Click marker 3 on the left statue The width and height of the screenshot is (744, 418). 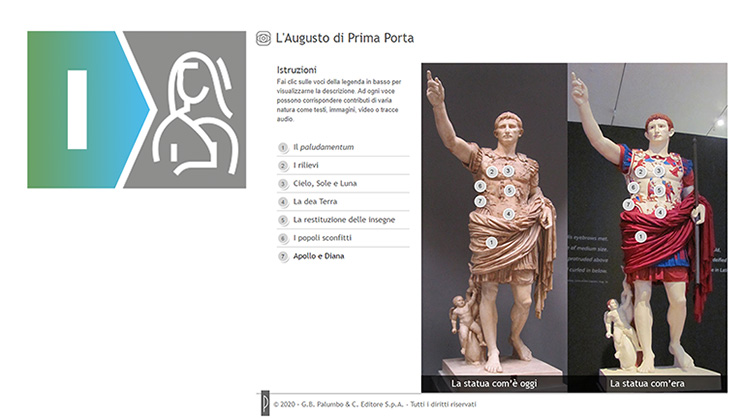508,171
